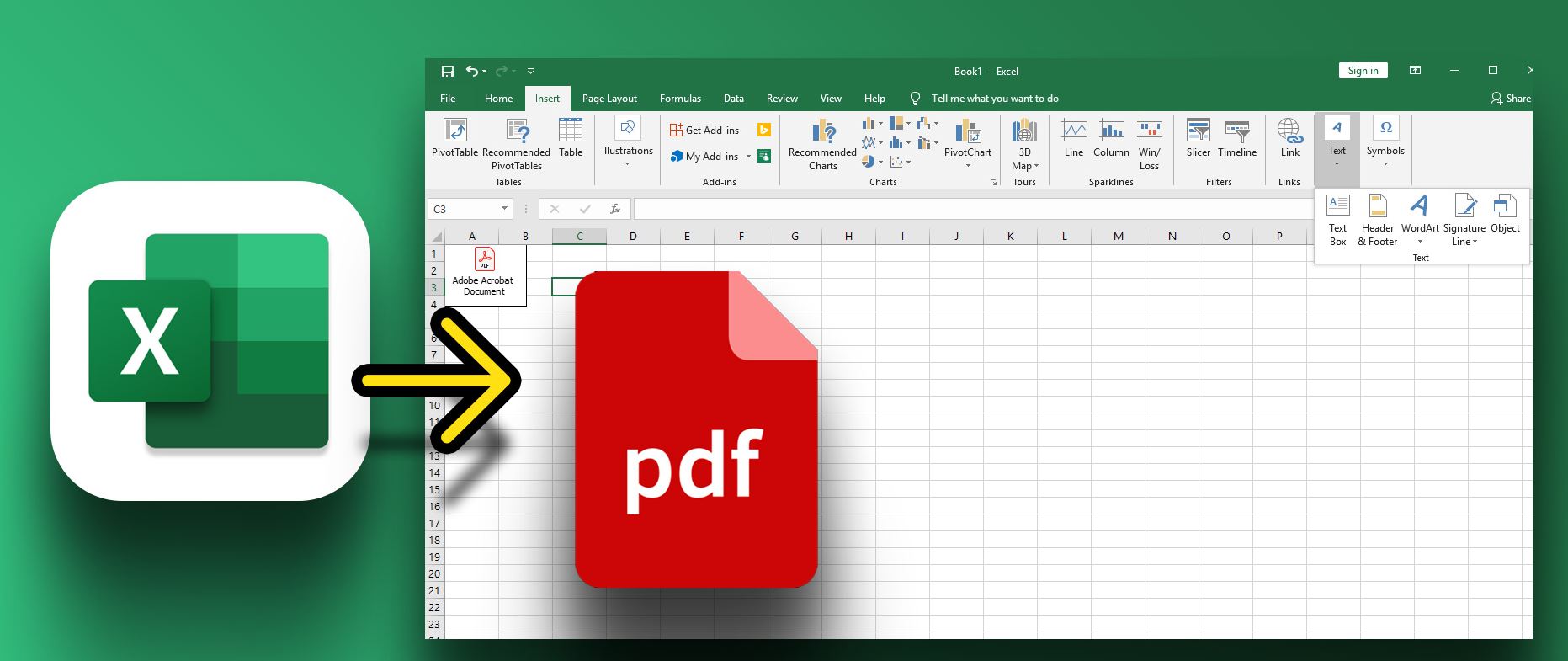Insert a Column sparkline

pyautogui.click(x=1111, y=138)
